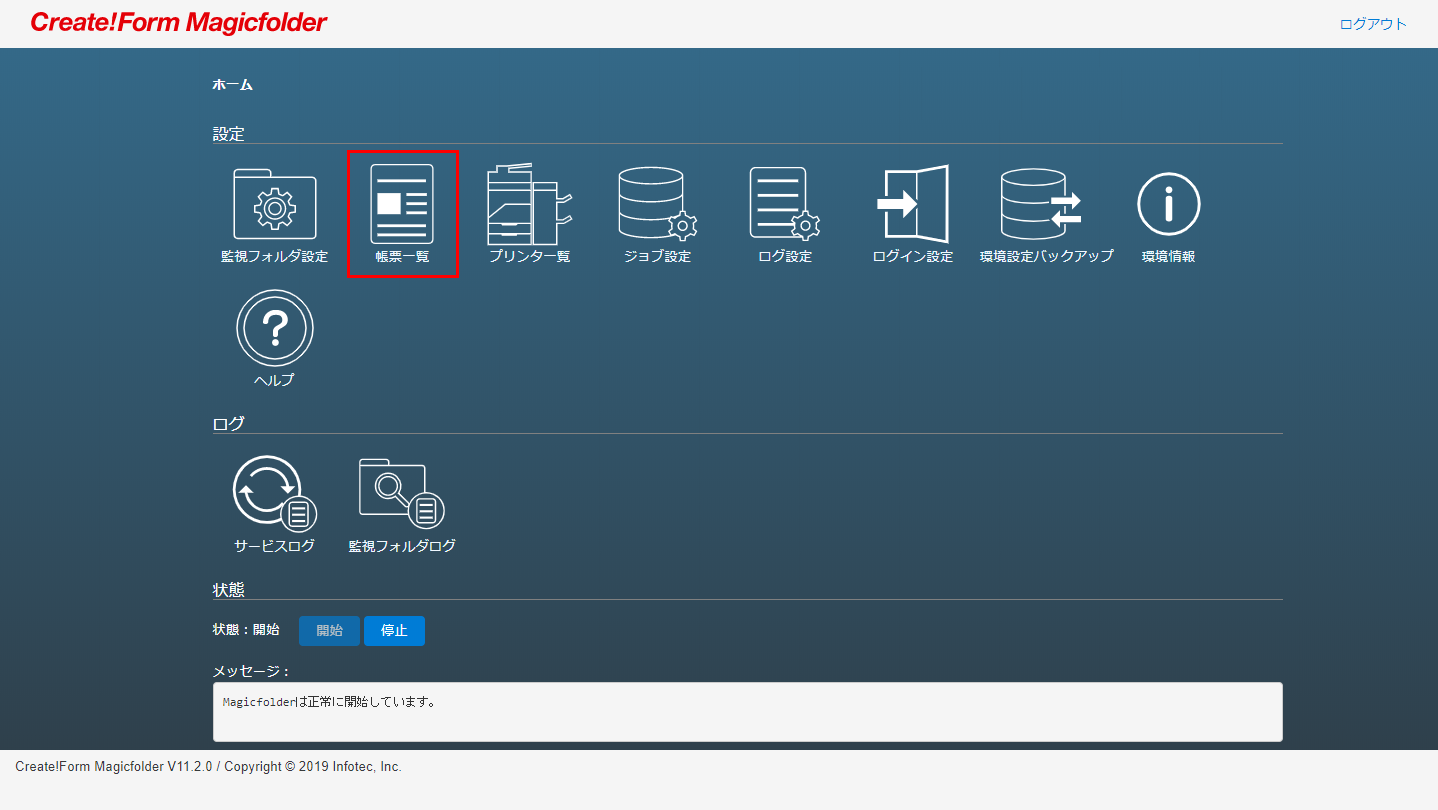Open the ログ設定 document-gear icon
The image size is (1438, 810).
tap(785, 204)
